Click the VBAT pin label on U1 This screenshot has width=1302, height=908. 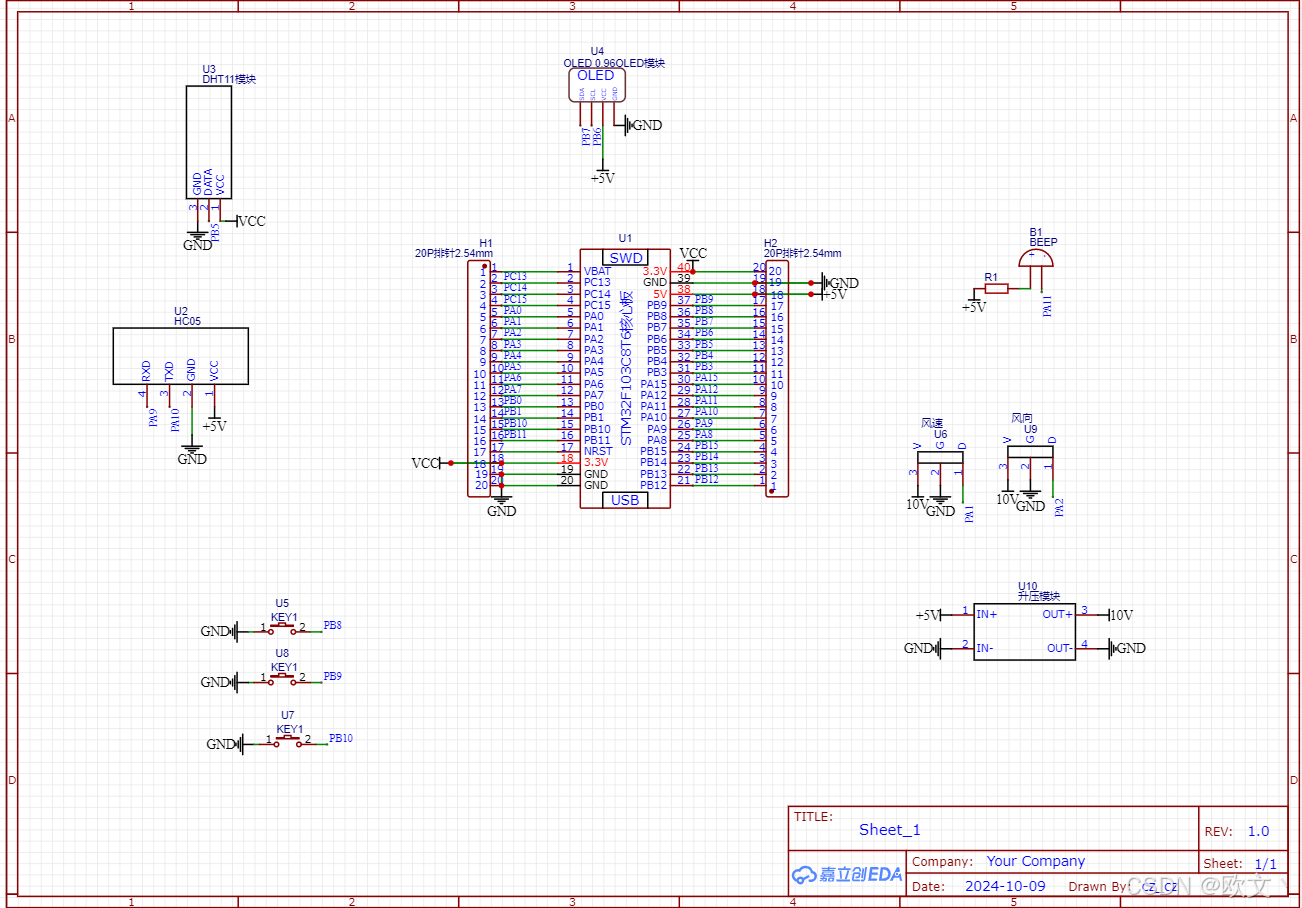(x=598, y=271)
